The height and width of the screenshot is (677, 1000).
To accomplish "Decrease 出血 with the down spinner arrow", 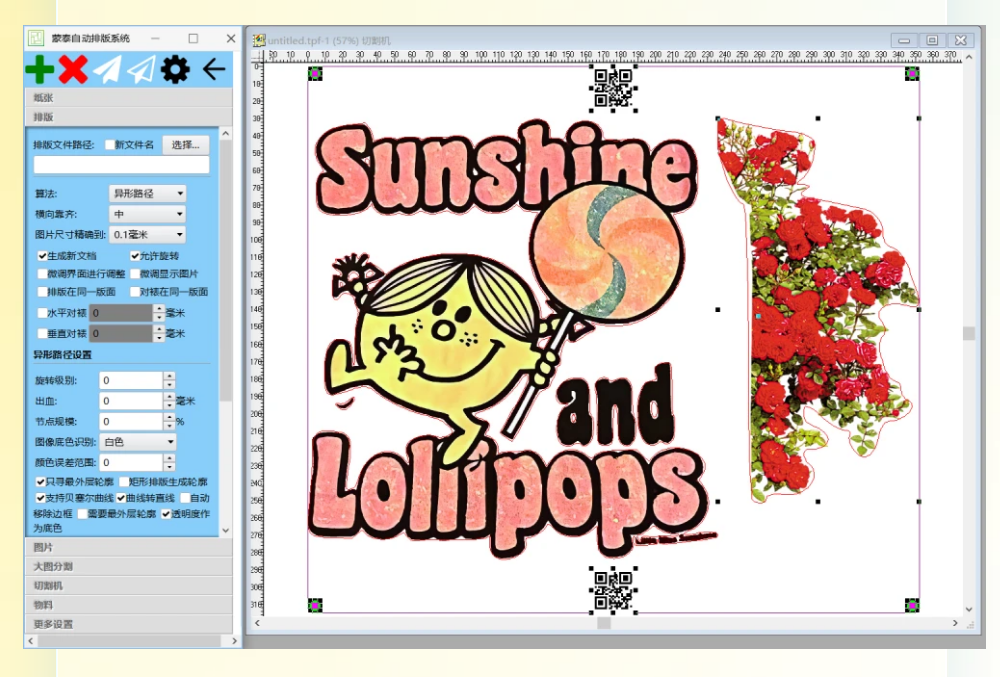I will tap(169, 405).
